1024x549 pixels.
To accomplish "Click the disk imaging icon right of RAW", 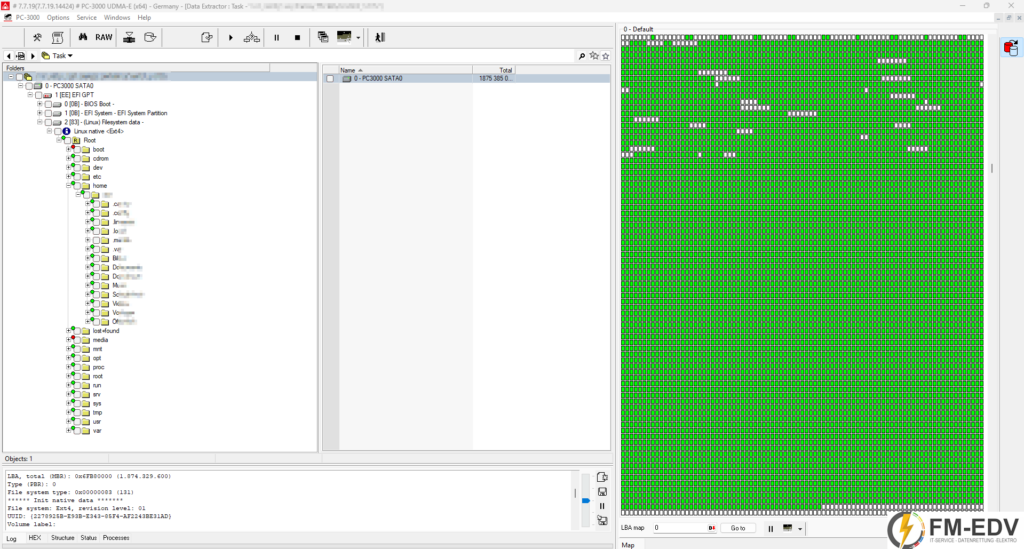I will click(x=129, y=37).
